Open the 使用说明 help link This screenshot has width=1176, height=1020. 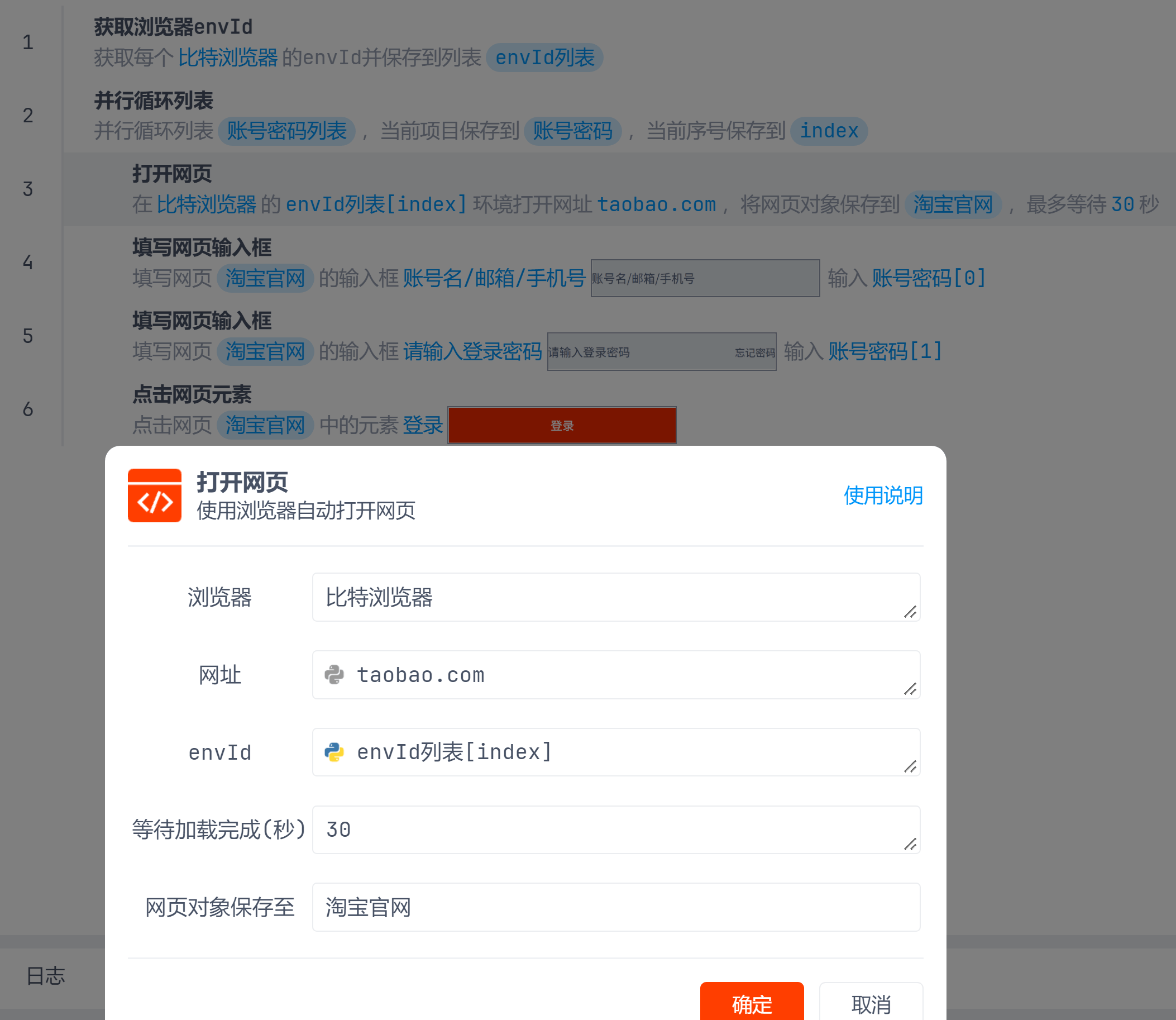[882, 495]
